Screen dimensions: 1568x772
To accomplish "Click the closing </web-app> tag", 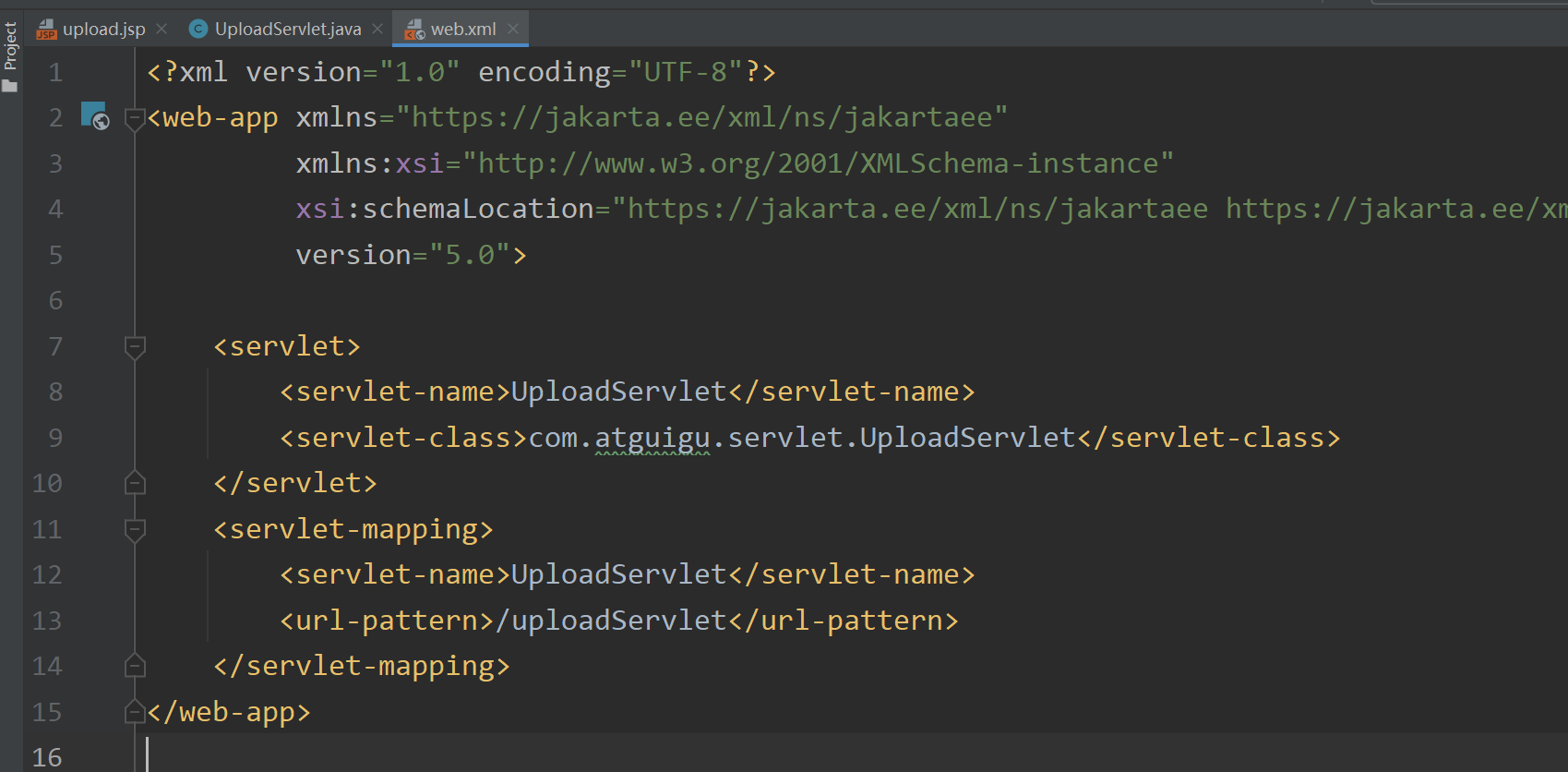I will point(229,712).
